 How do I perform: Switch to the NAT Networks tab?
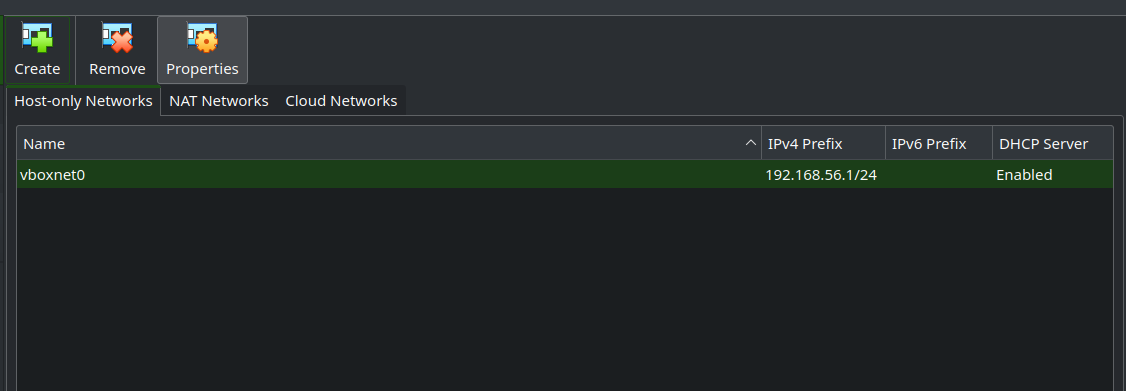(219, 101)
